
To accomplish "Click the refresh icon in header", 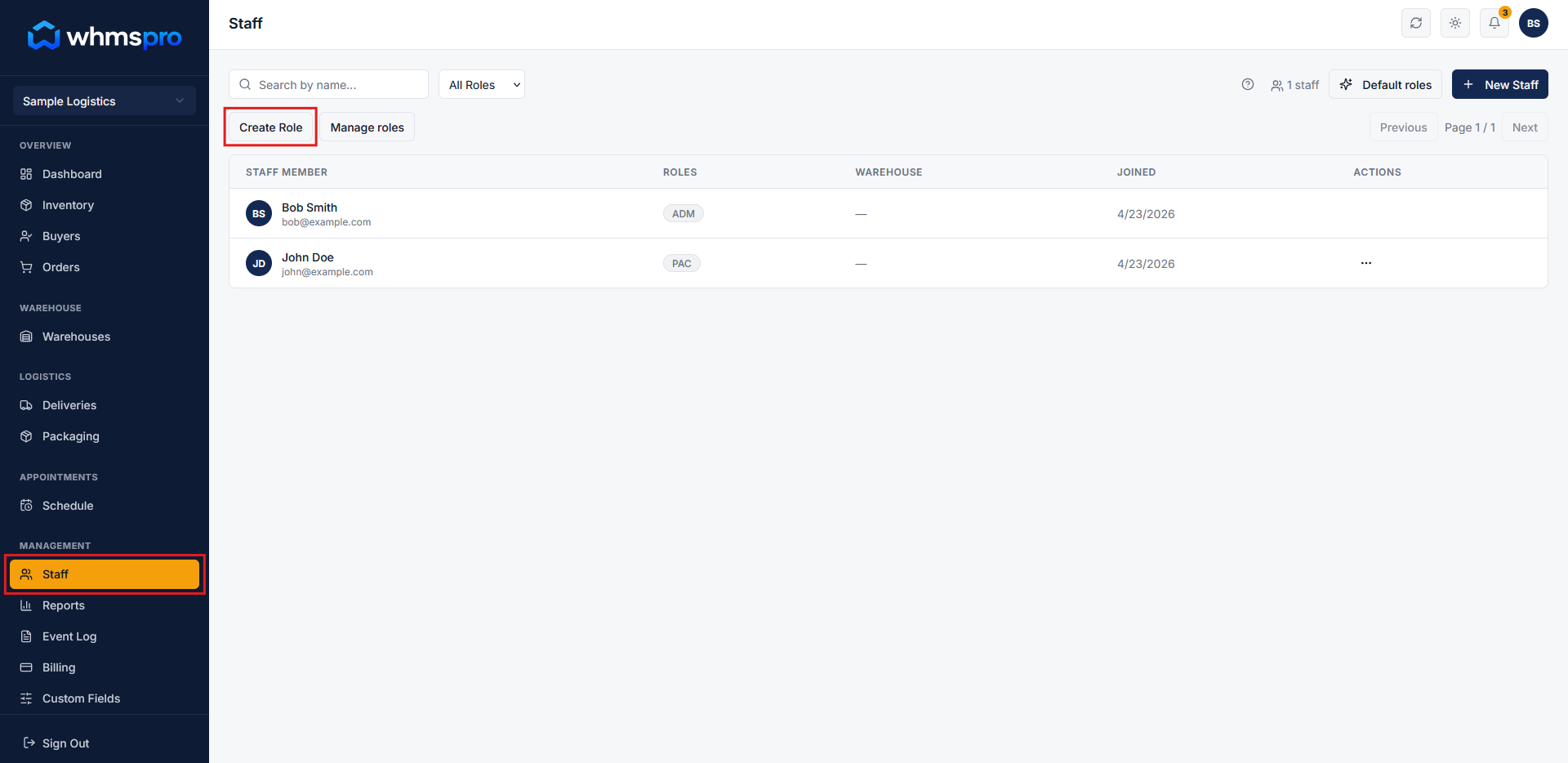I will click(x=1416, y=23).
